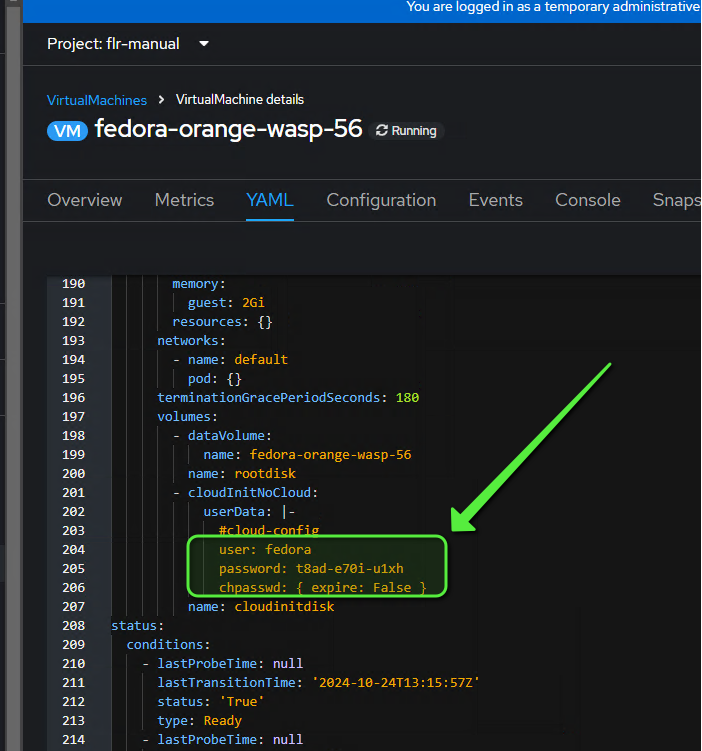
Task: Click the 'user: fedora' line
Action: pyautogui.click(x=265, y=550)
